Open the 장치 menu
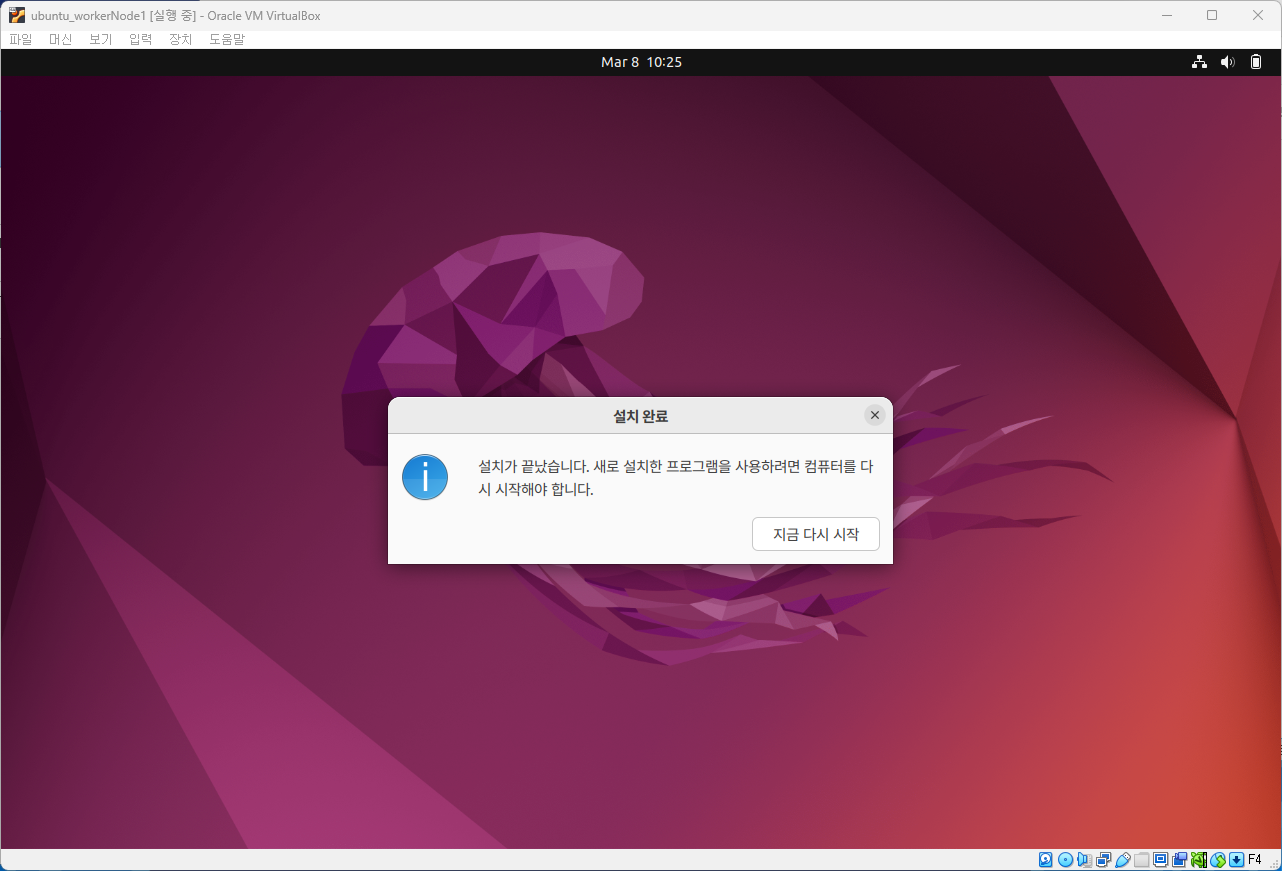Viewport: 1282px width, 871px height. pyautogui.click(x=181, y=39)
